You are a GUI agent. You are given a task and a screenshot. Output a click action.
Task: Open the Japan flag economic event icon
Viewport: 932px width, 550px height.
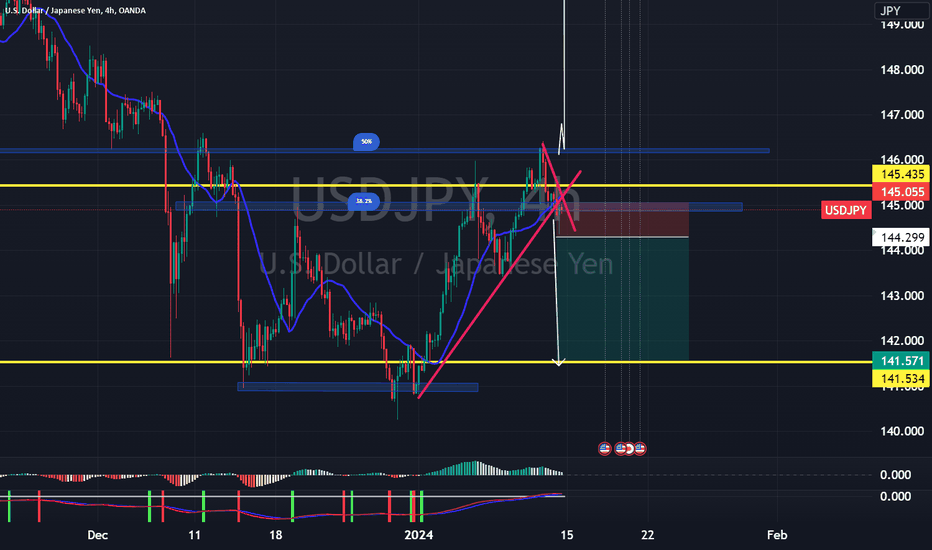(x=629, y=448)
